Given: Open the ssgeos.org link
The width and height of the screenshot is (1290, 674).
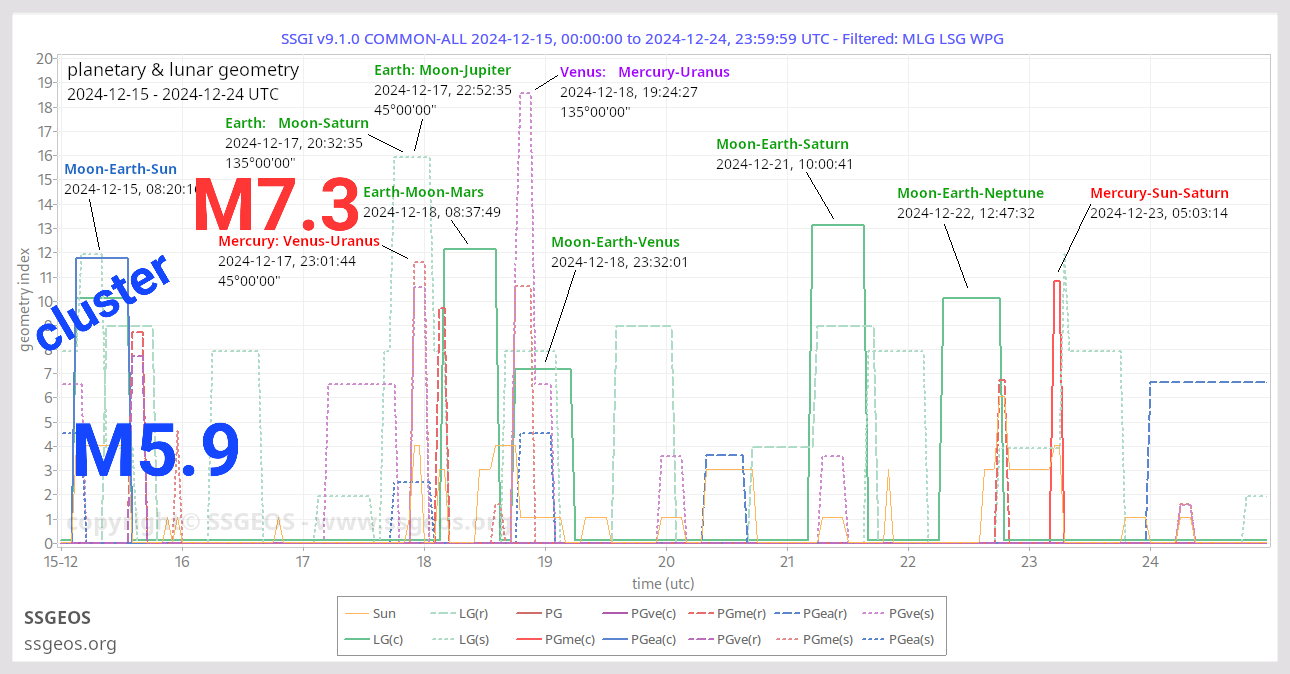Looking at the screenshot, I should click(x=70, y=644).
